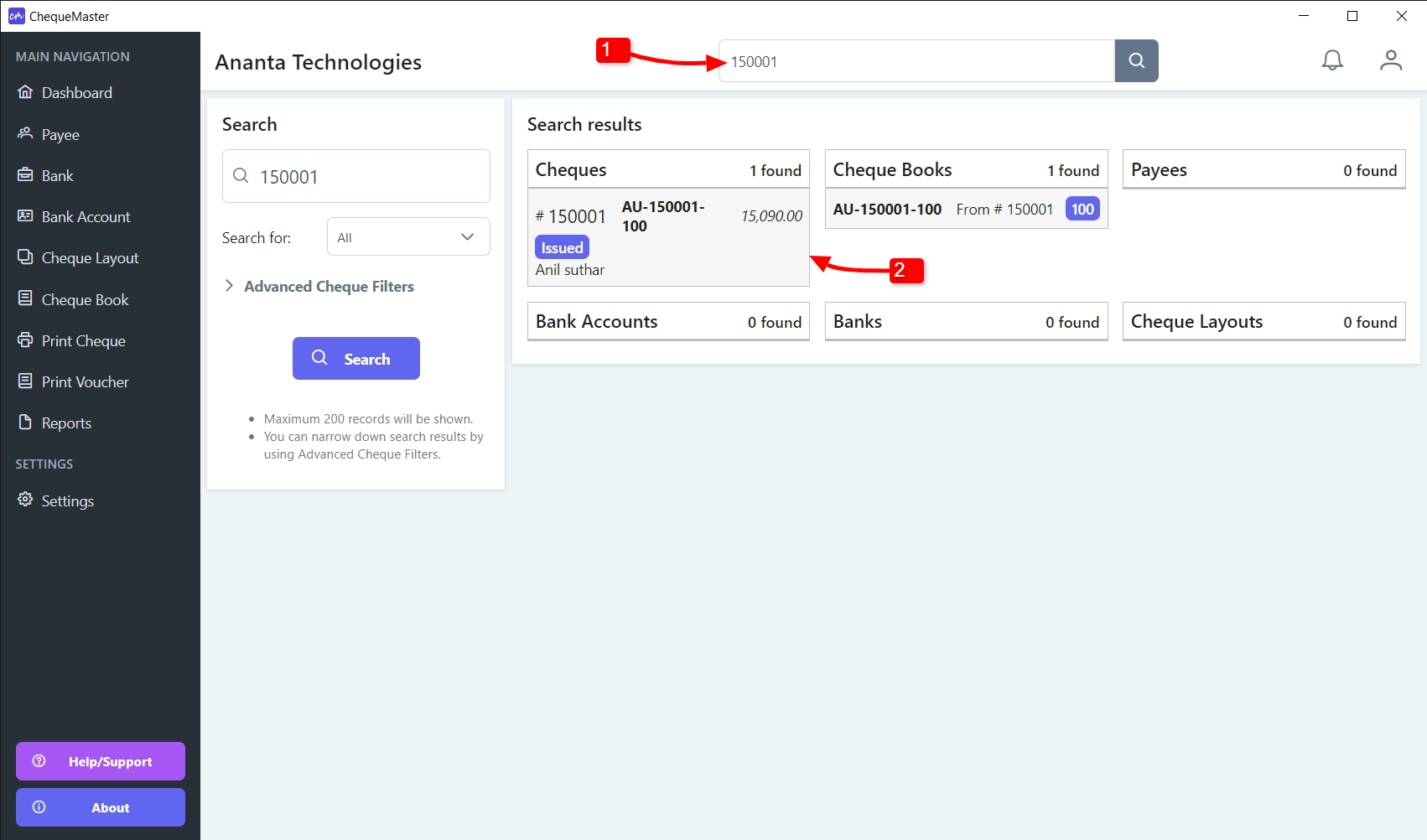Click payee name Anil suthar

click(570, 270)
